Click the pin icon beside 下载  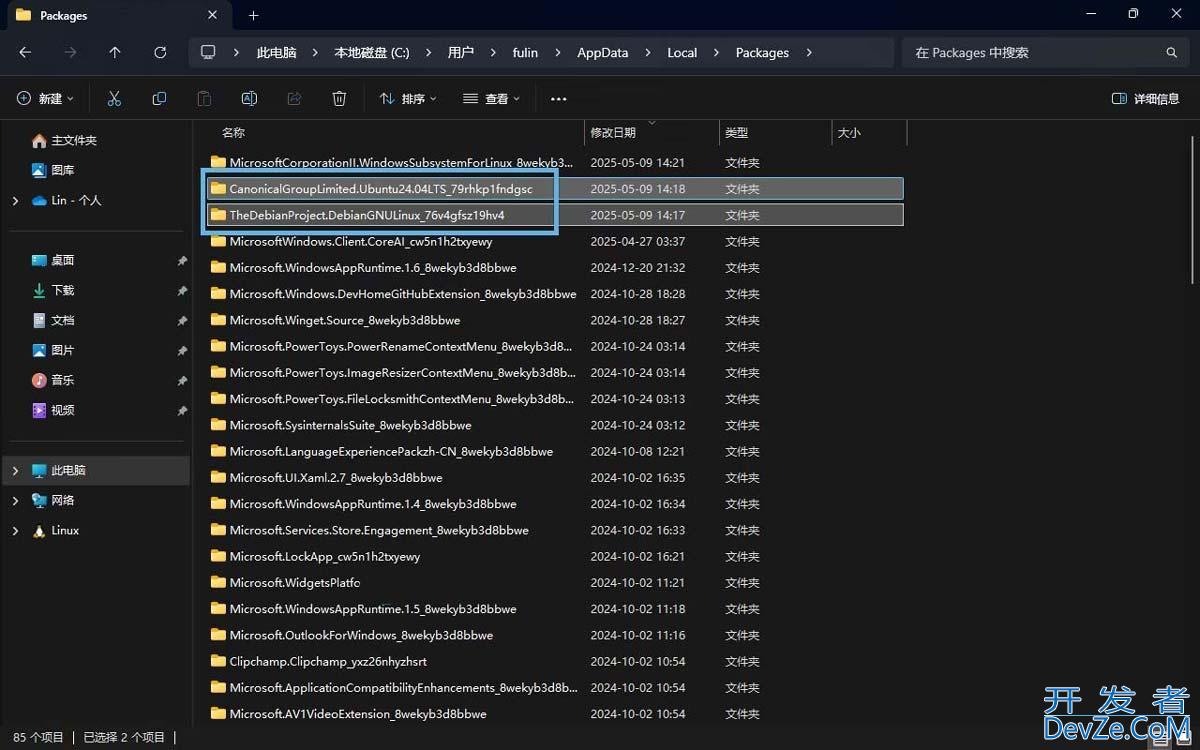[x=182, y=290]
